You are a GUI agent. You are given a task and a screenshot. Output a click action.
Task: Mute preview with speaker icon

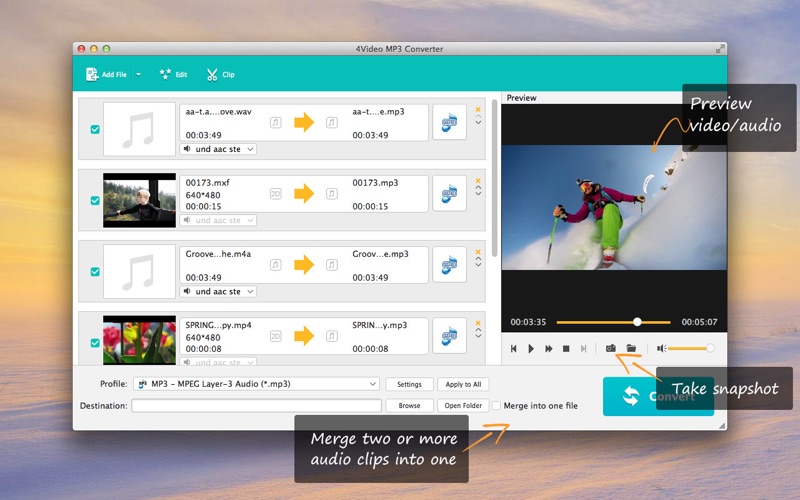(x=661, y=348)
